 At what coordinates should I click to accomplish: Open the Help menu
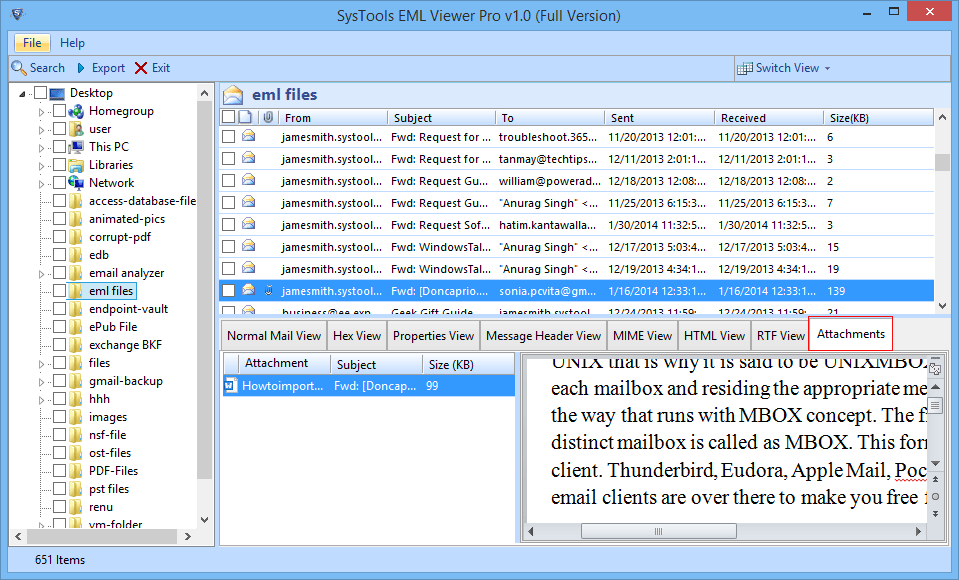[x=72, y=43]
